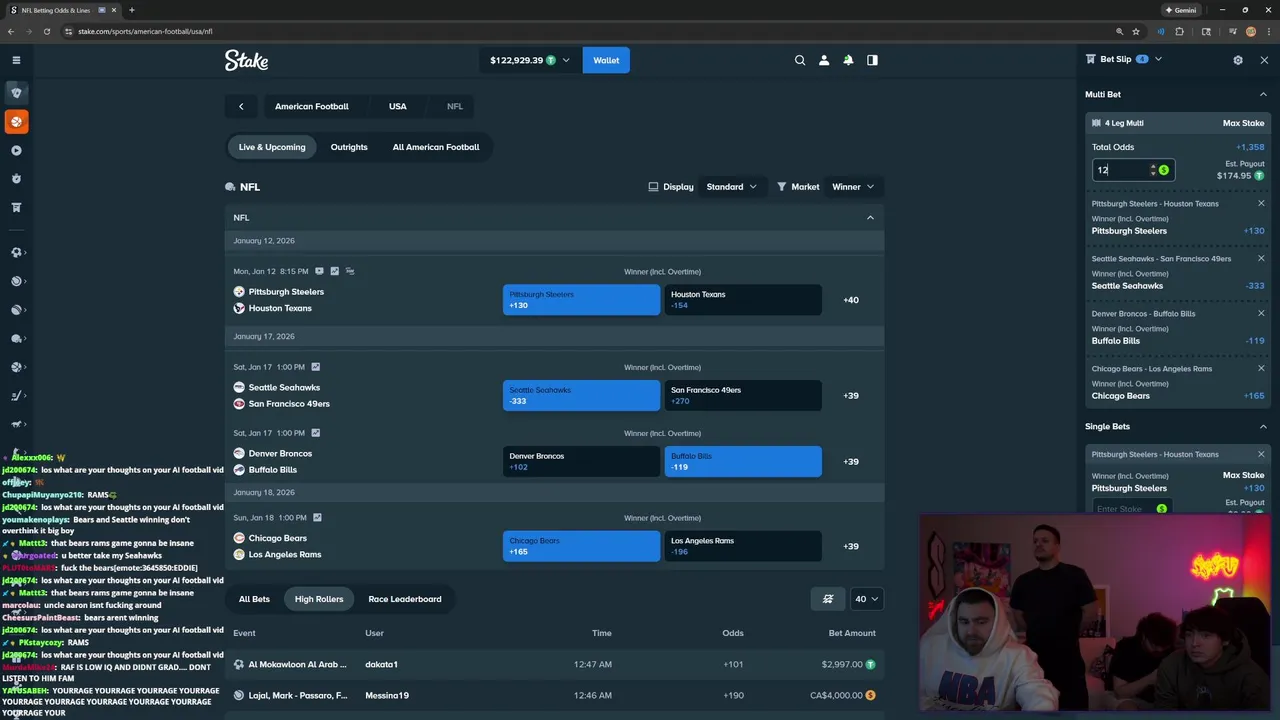Image resolution: width=1280 pixels, height=720 pixels.
Task: Open a new browser tab
Action: (x=131, y=10)
